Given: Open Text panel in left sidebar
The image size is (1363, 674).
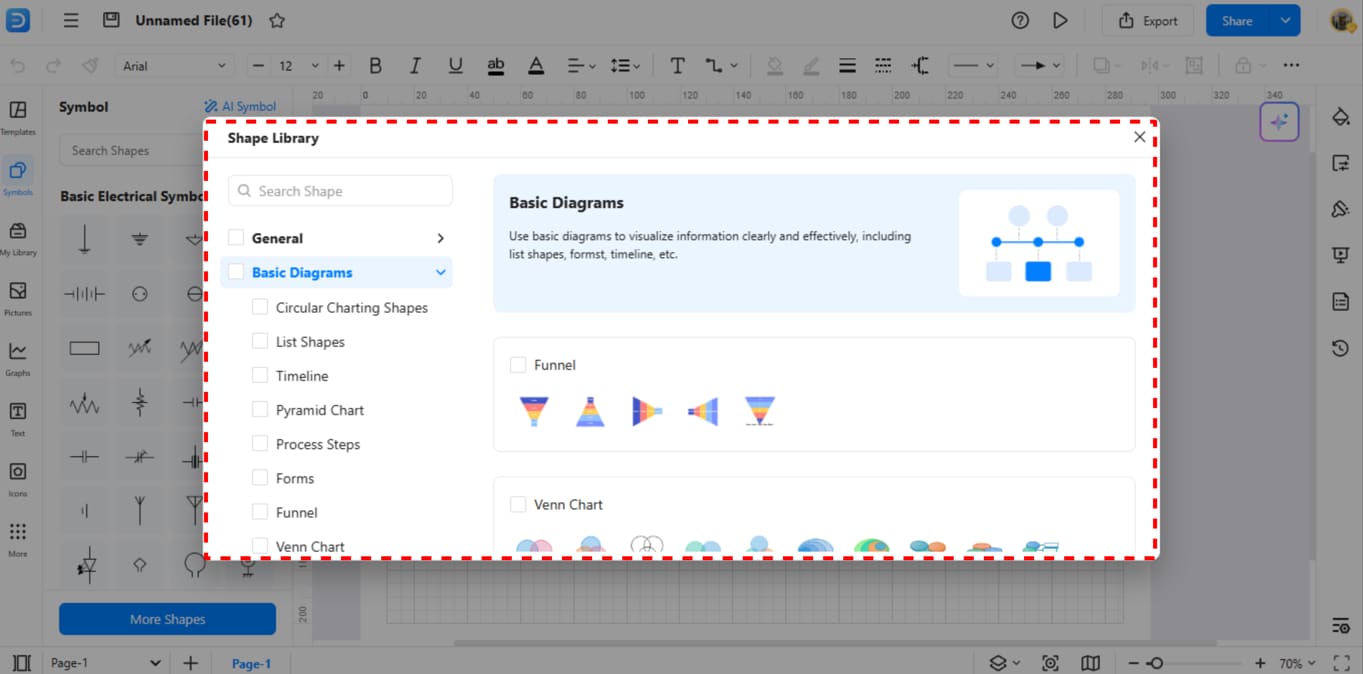Looking at the screenshot, I should 18,418.
